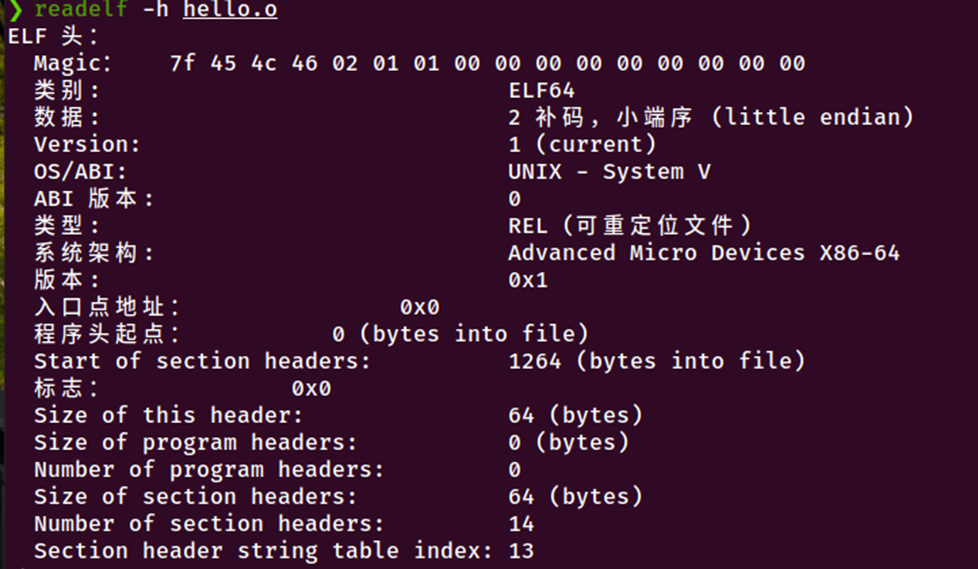Click the 入口点地址 0x0 value
978x569 pixels.
[x=420, y=307]
